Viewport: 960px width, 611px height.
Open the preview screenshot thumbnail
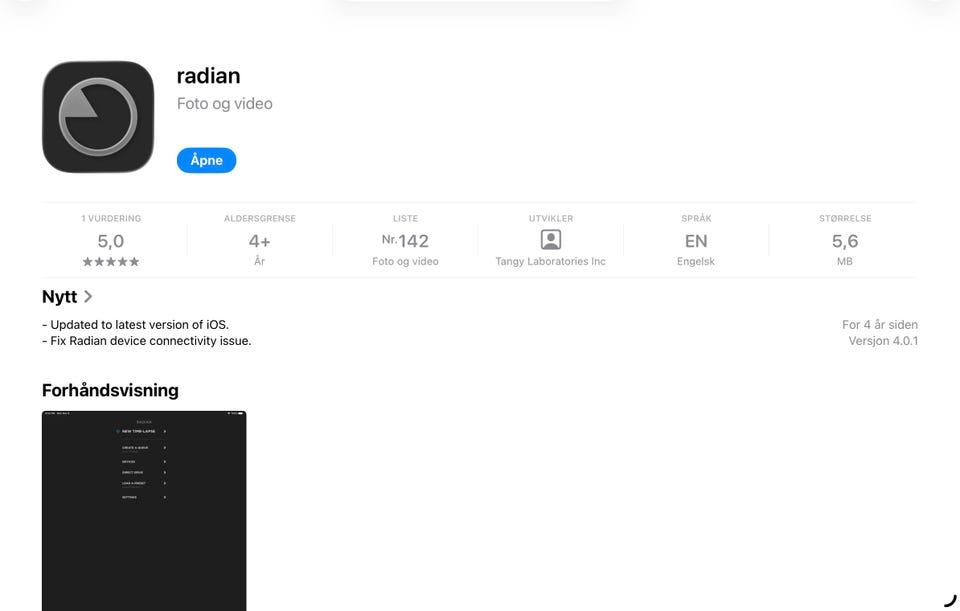pyautogui.click(x=144, y=511)
